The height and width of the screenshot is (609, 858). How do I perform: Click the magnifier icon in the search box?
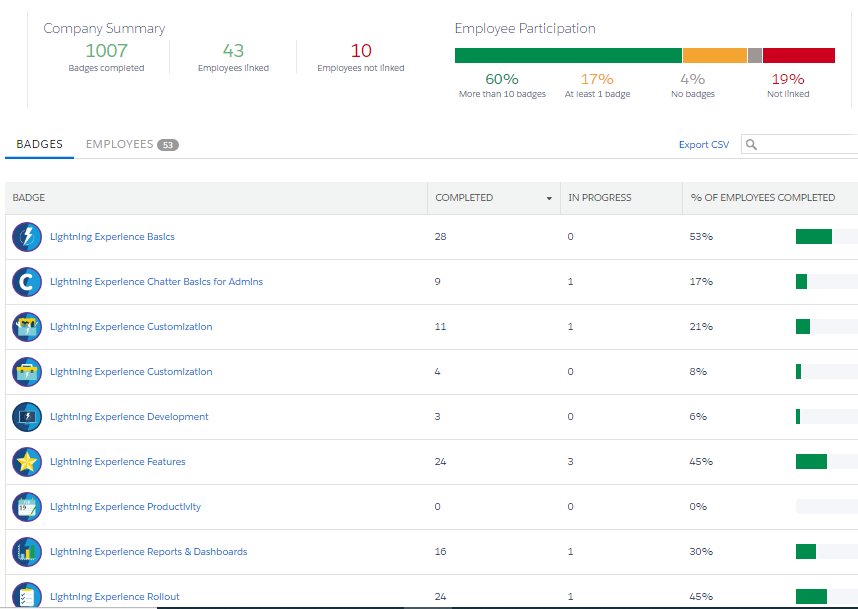coord(751,144)
